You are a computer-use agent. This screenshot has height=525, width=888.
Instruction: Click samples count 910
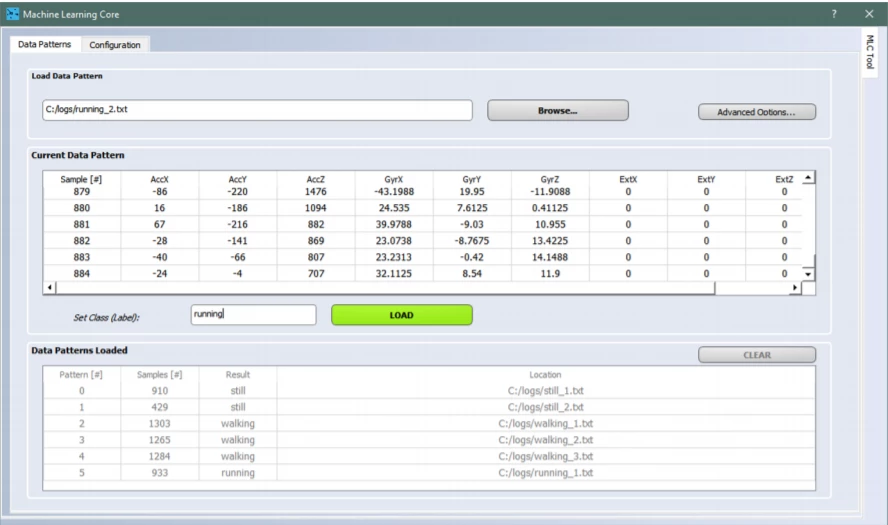tap(160, 391)
